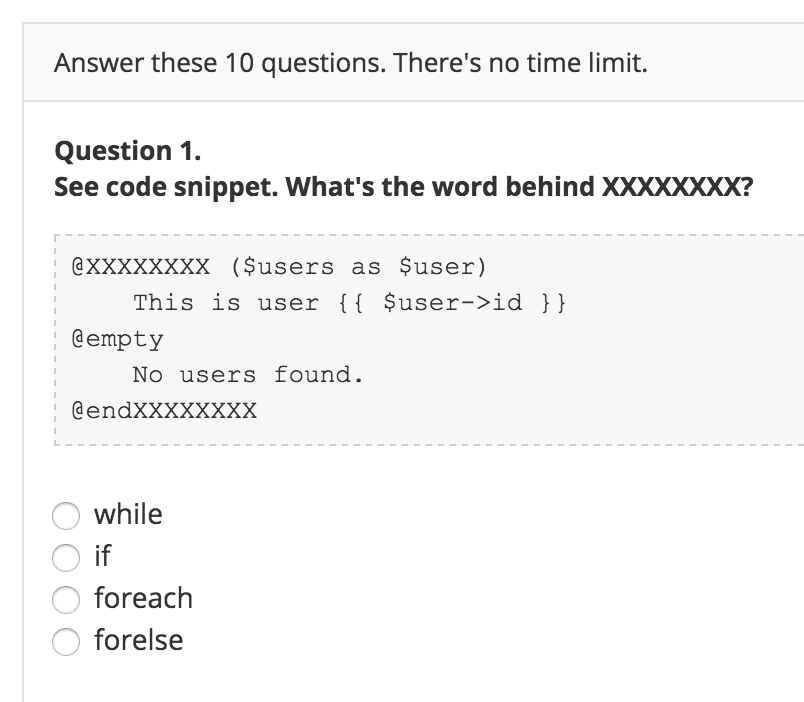Click the "No users found." code line

248,375
